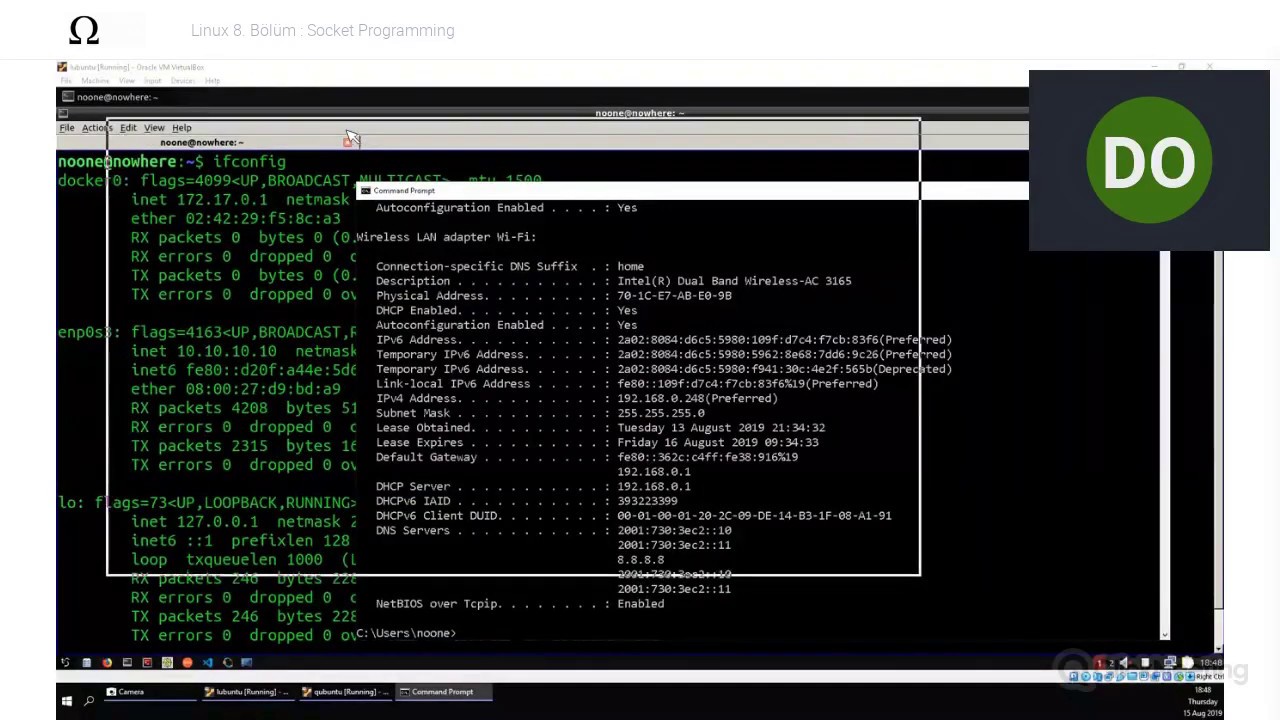
Task: Switch to qubuntu [Running] taskbar window
Action: (345, 692)
